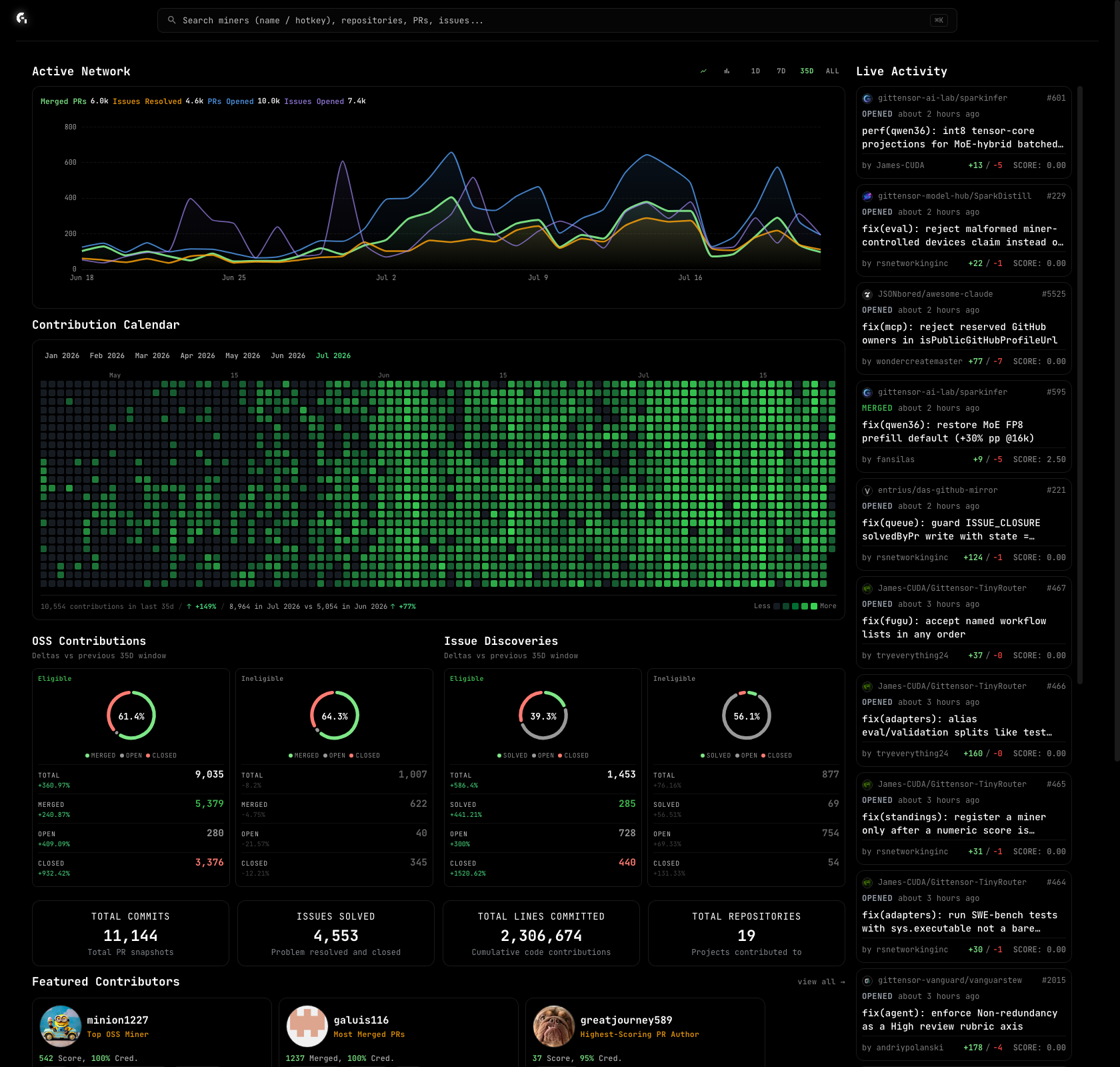The width and height of the screenshot is (1120, 1067).
Task: Open vanguarstew repo avatar on PR #2015
Action: coord(867,980)
